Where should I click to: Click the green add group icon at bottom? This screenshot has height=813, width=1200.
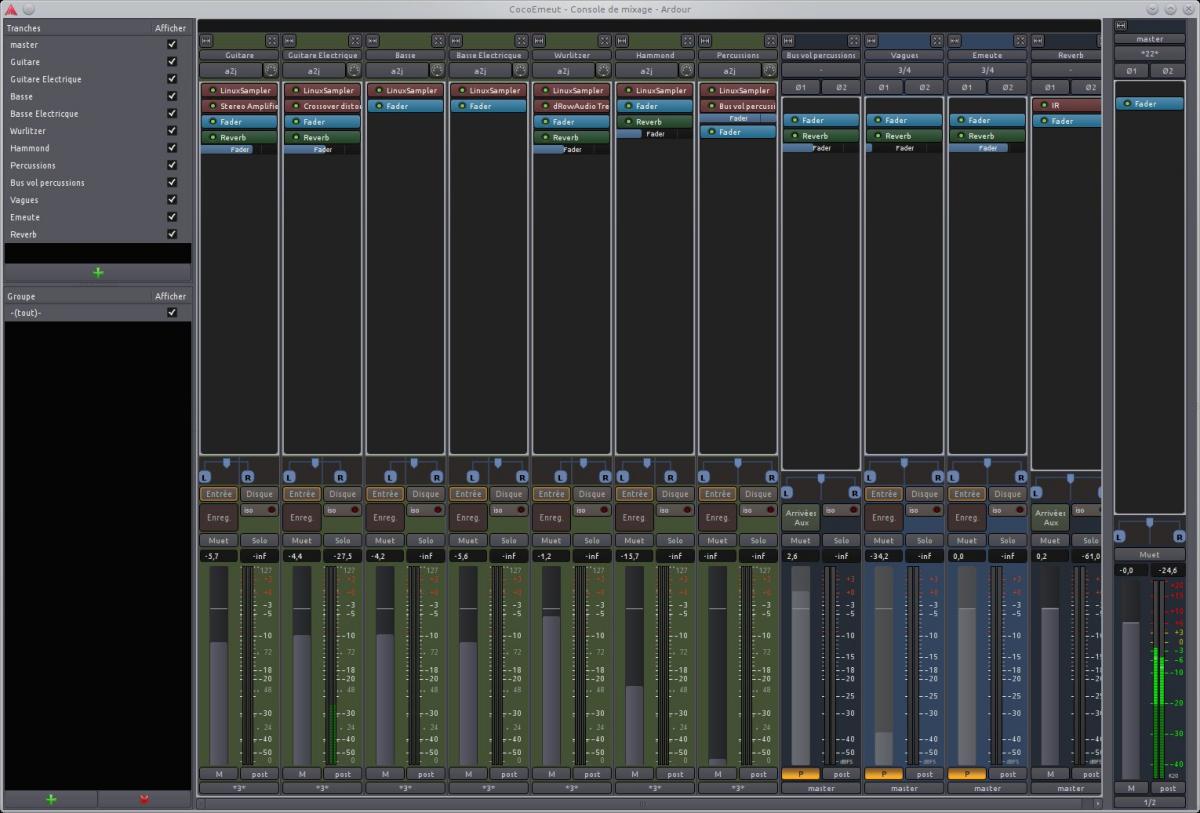51,799
